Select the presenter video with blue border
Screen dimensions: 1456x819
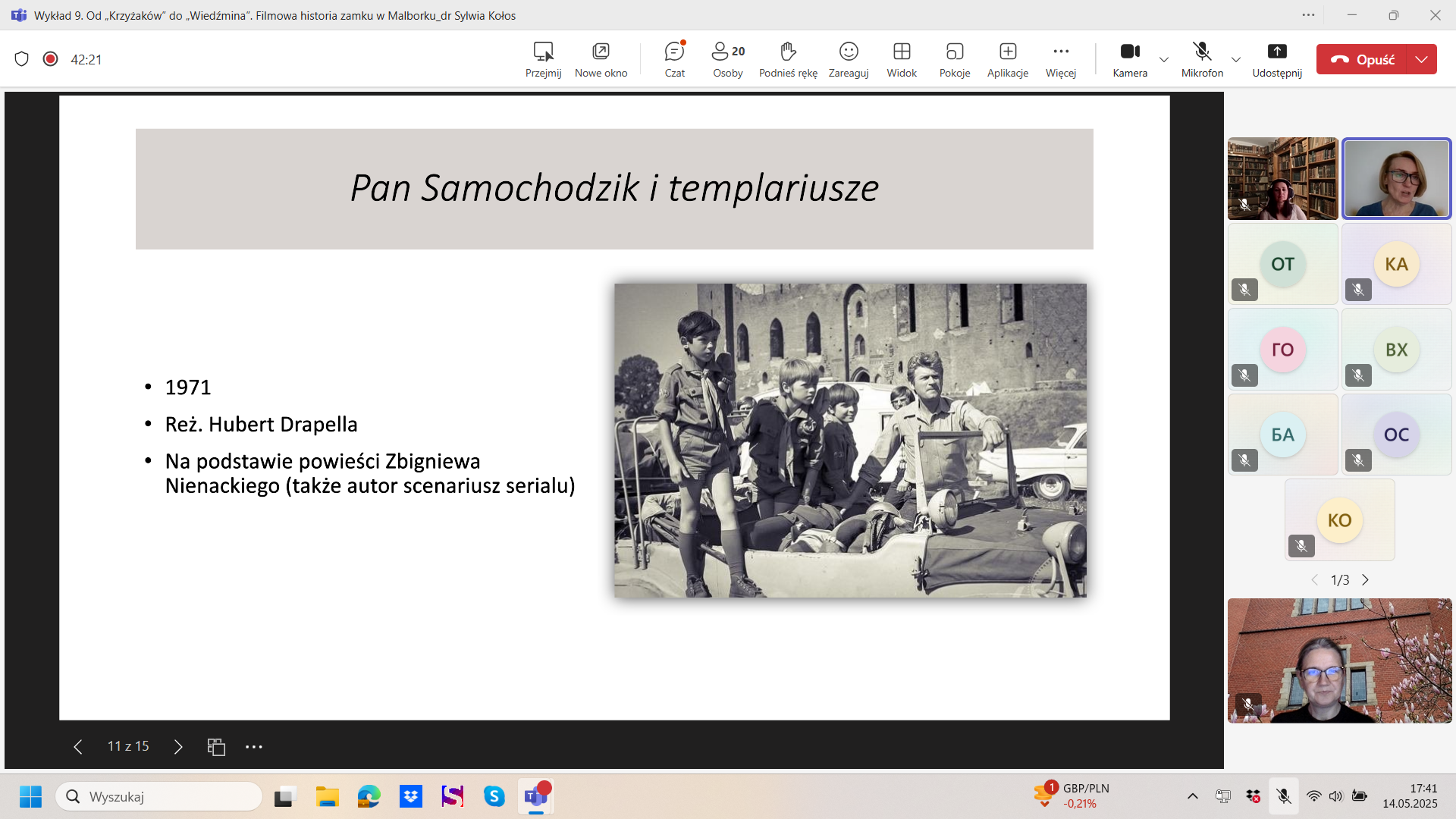click(x=1396, y=179)
